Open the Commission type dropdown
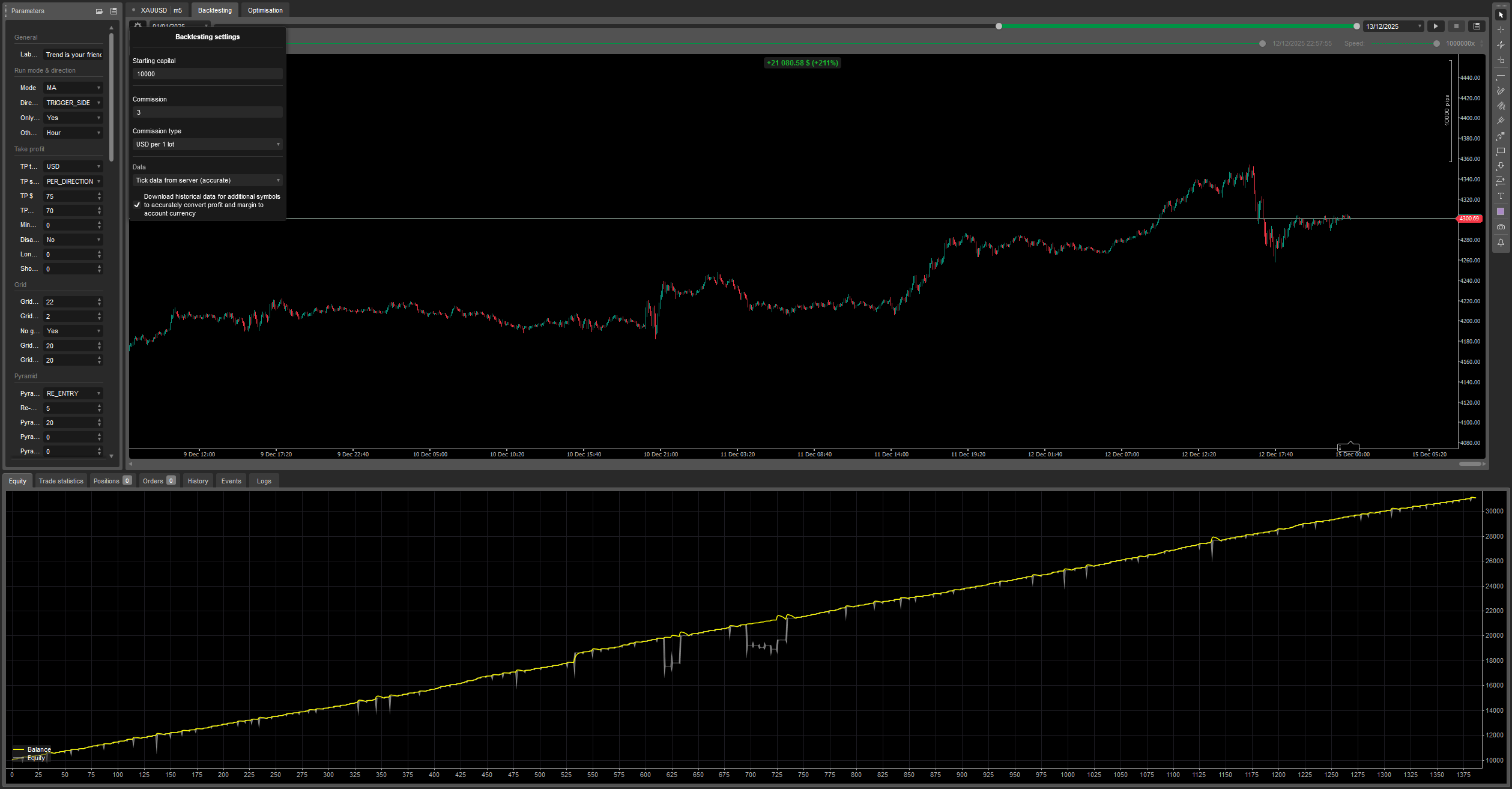 (x=207, y=144)
